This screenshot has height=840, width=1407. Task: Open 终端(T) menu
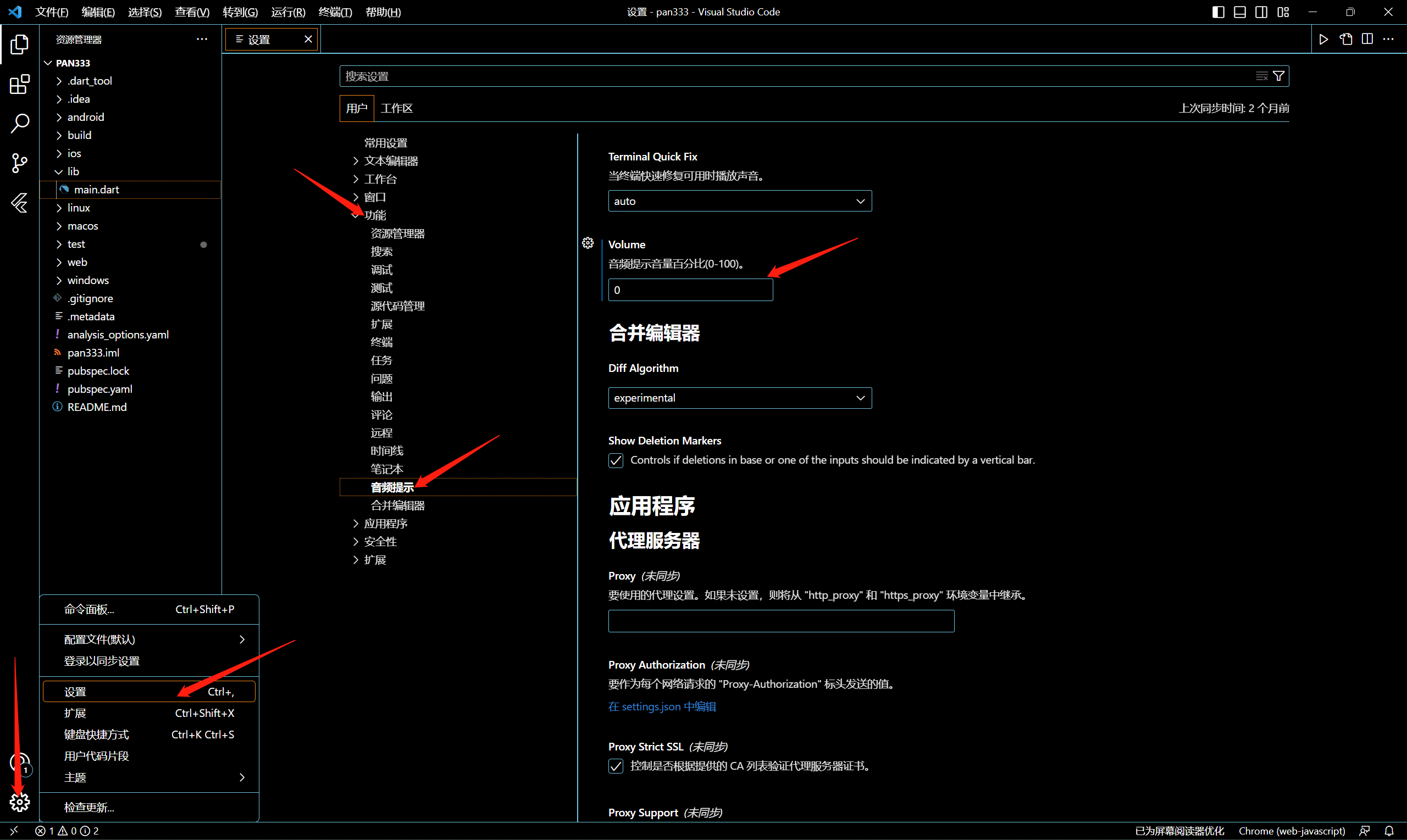pyautogui.click(x=335, y=12)
